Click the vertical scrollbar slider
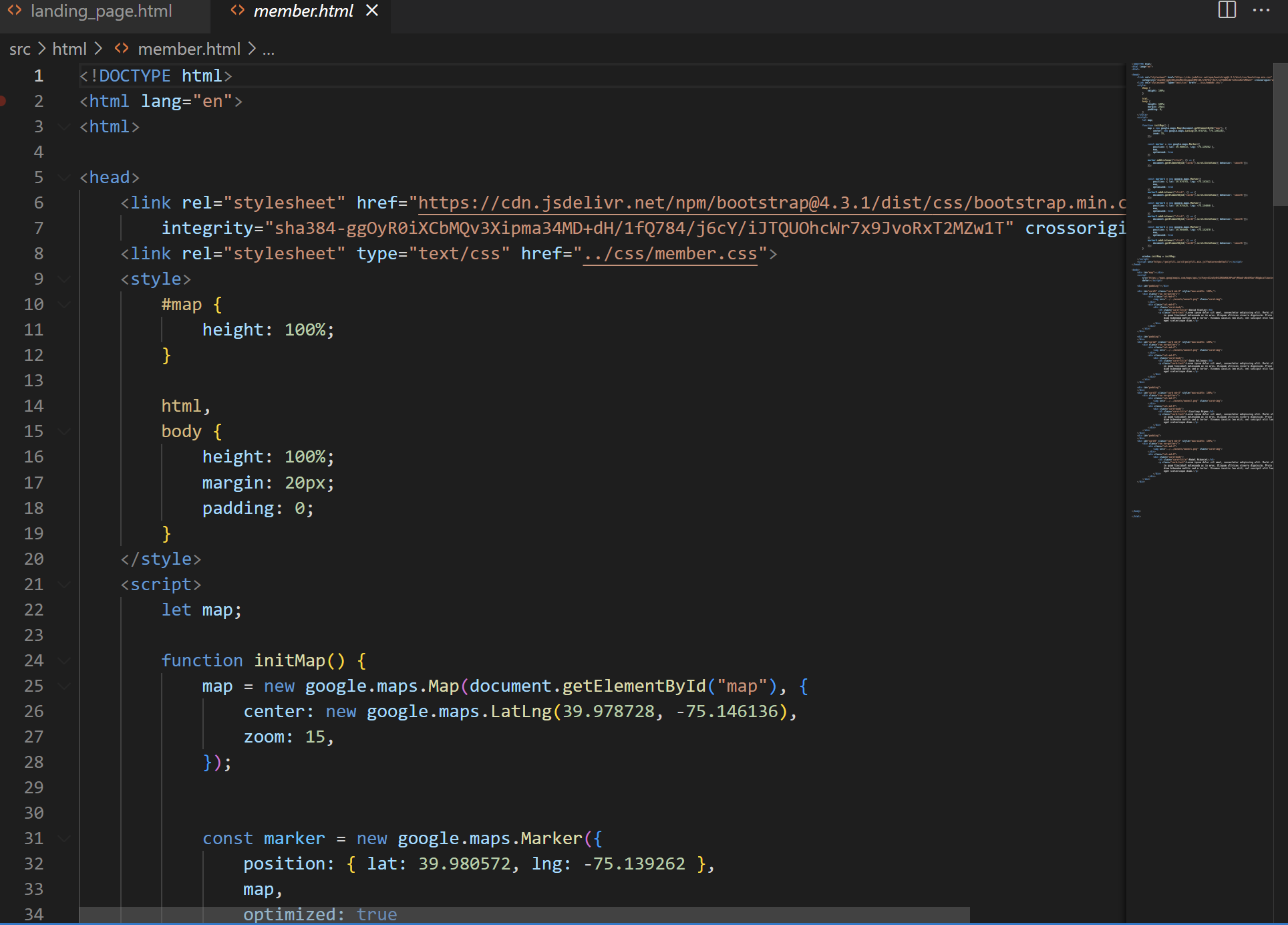 [1280, 134]
